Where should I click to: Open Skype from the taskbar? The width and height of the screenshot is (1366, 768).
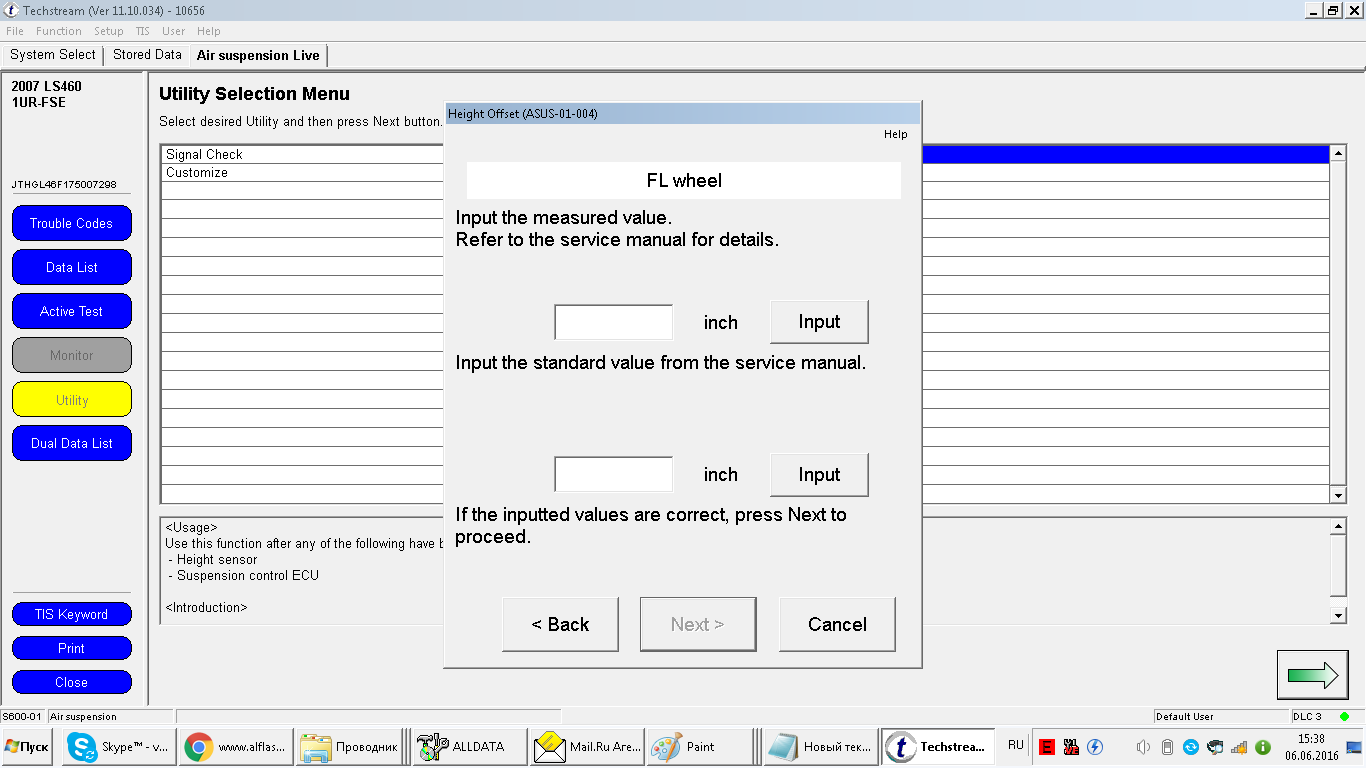(x=118, y=747)
